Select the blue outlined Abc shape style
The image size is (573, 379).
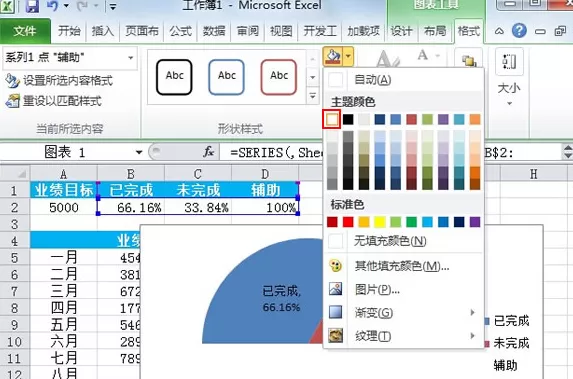(x=227, y=77)
